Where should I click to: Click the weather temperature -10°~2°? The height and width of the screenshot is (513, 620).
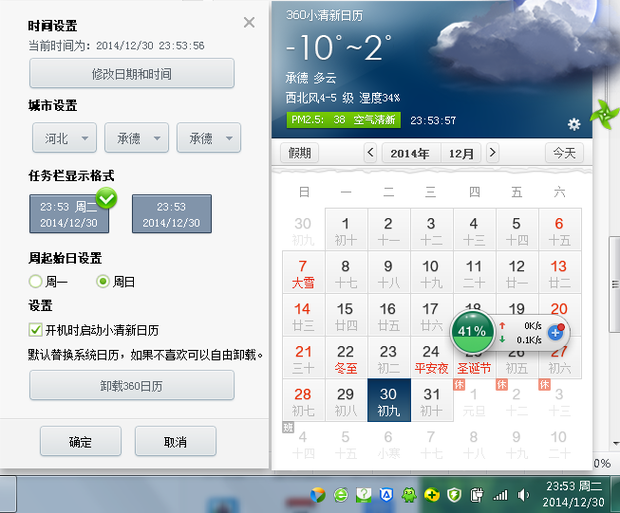click(340, 48)
